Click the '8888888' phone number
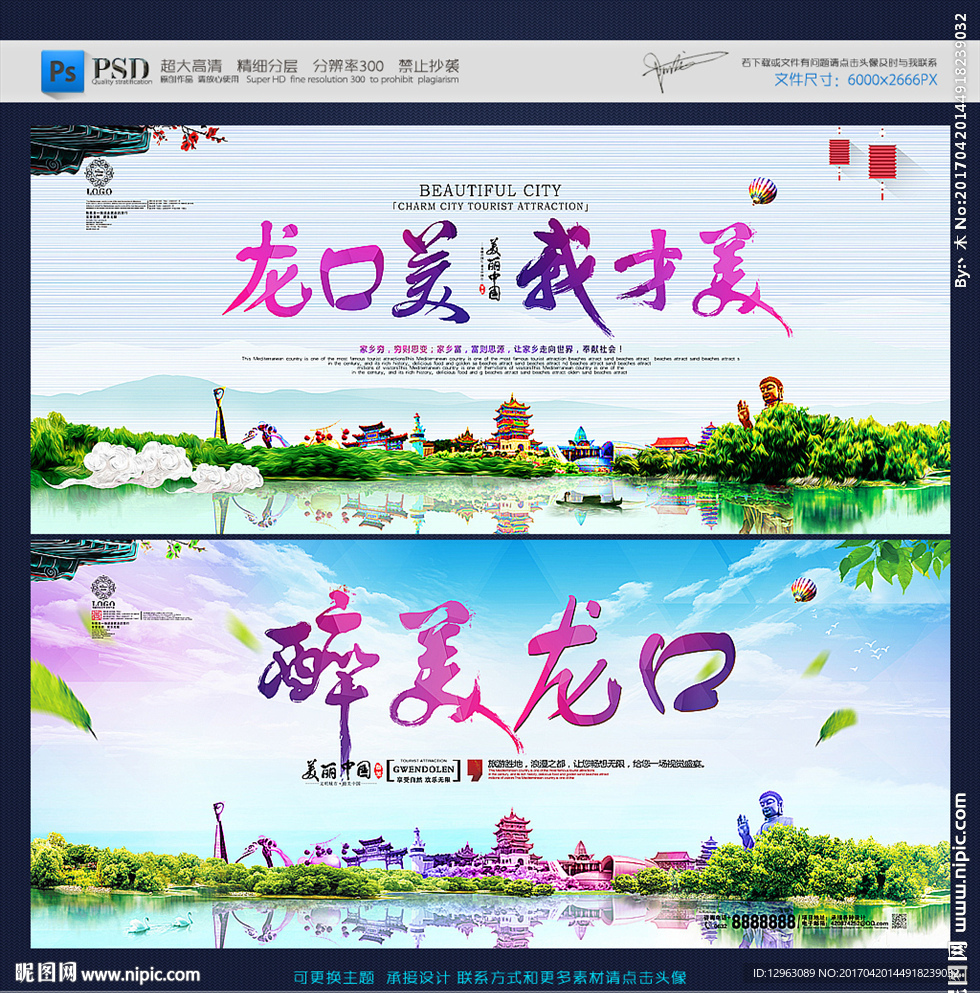 tap(763, 921)
